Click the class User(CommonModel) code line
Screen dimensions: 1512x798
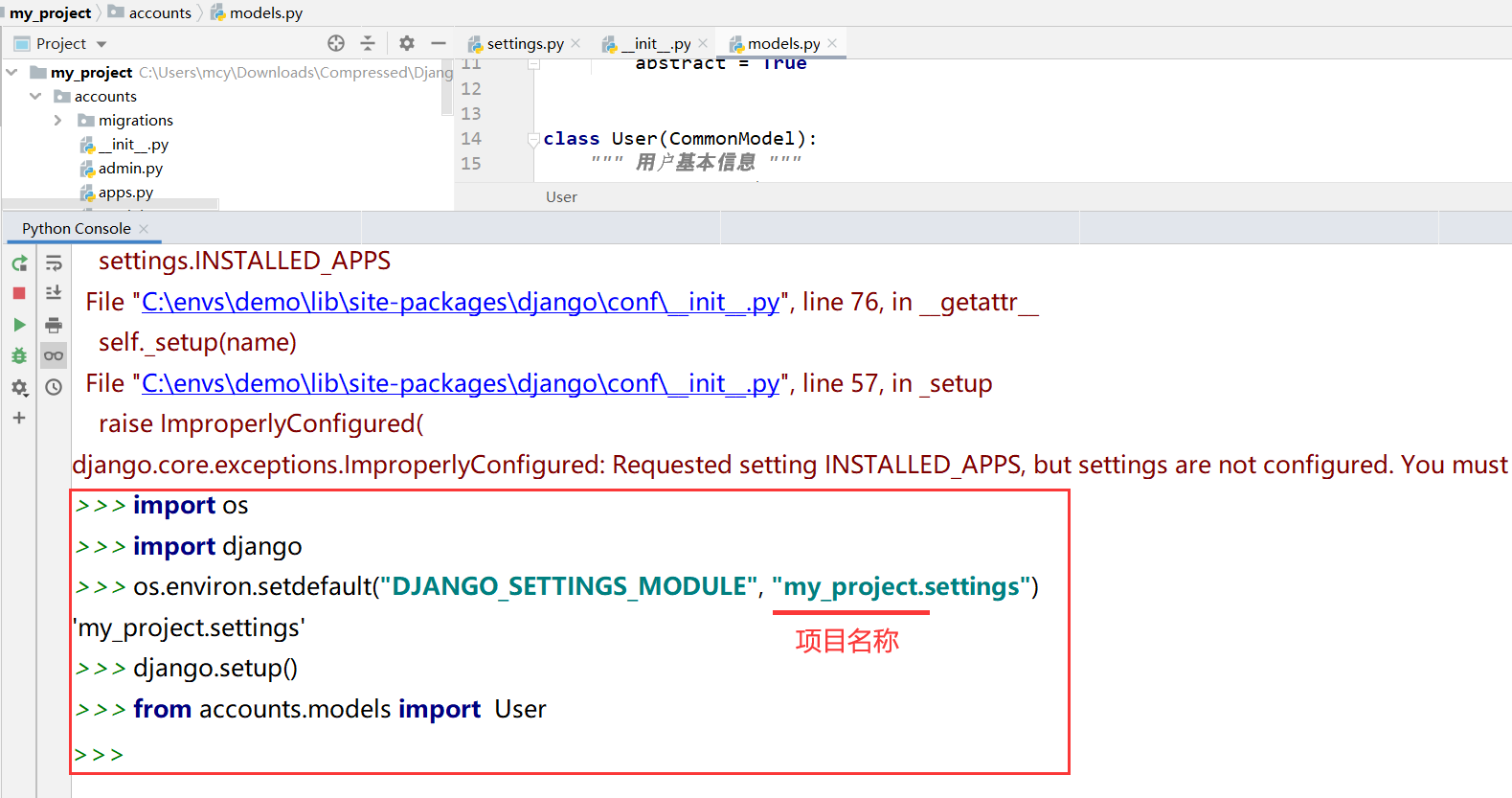[681, 139]
